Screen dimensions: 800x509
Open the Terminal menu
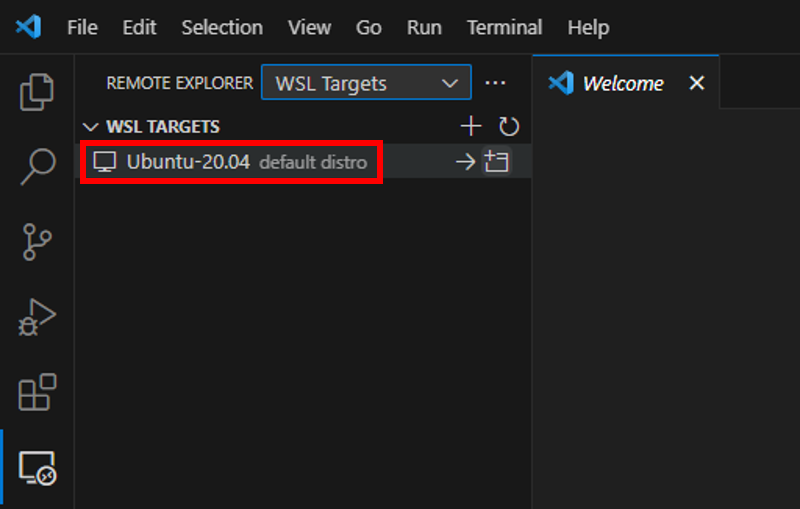pos(505,28)
